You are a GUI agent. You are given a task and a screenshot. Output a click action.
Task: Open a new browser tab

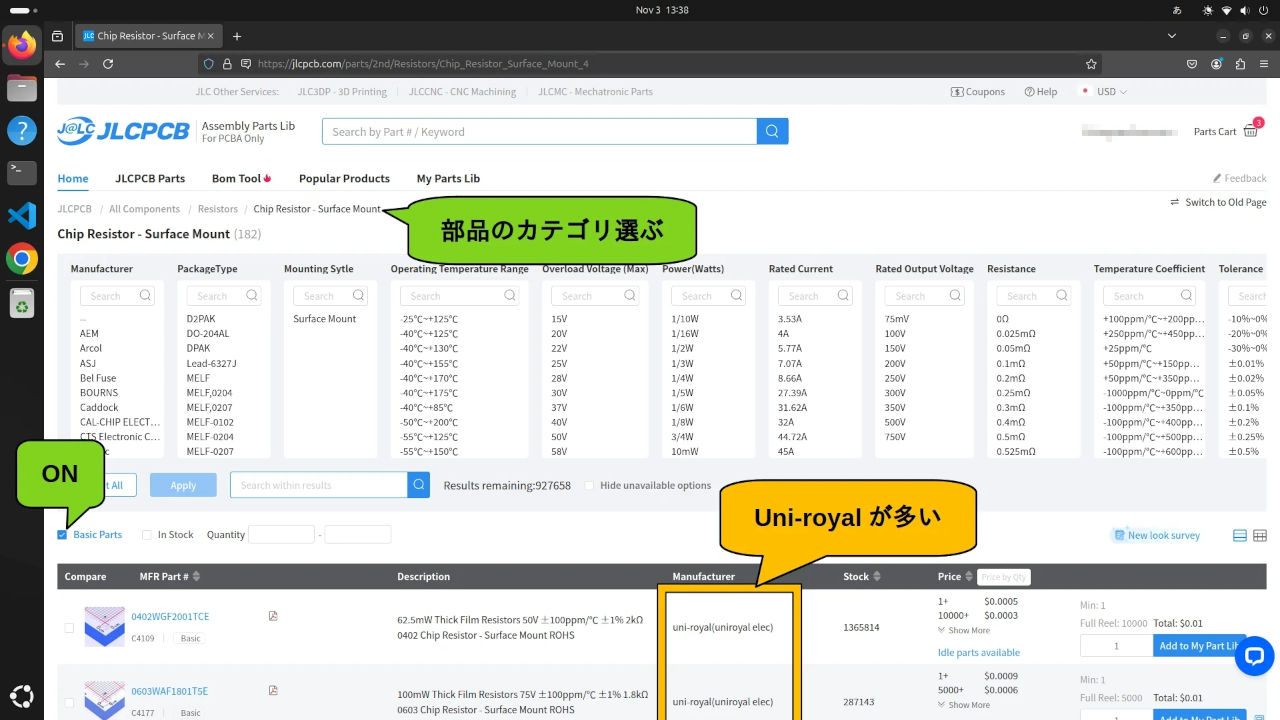click(237, 36)
